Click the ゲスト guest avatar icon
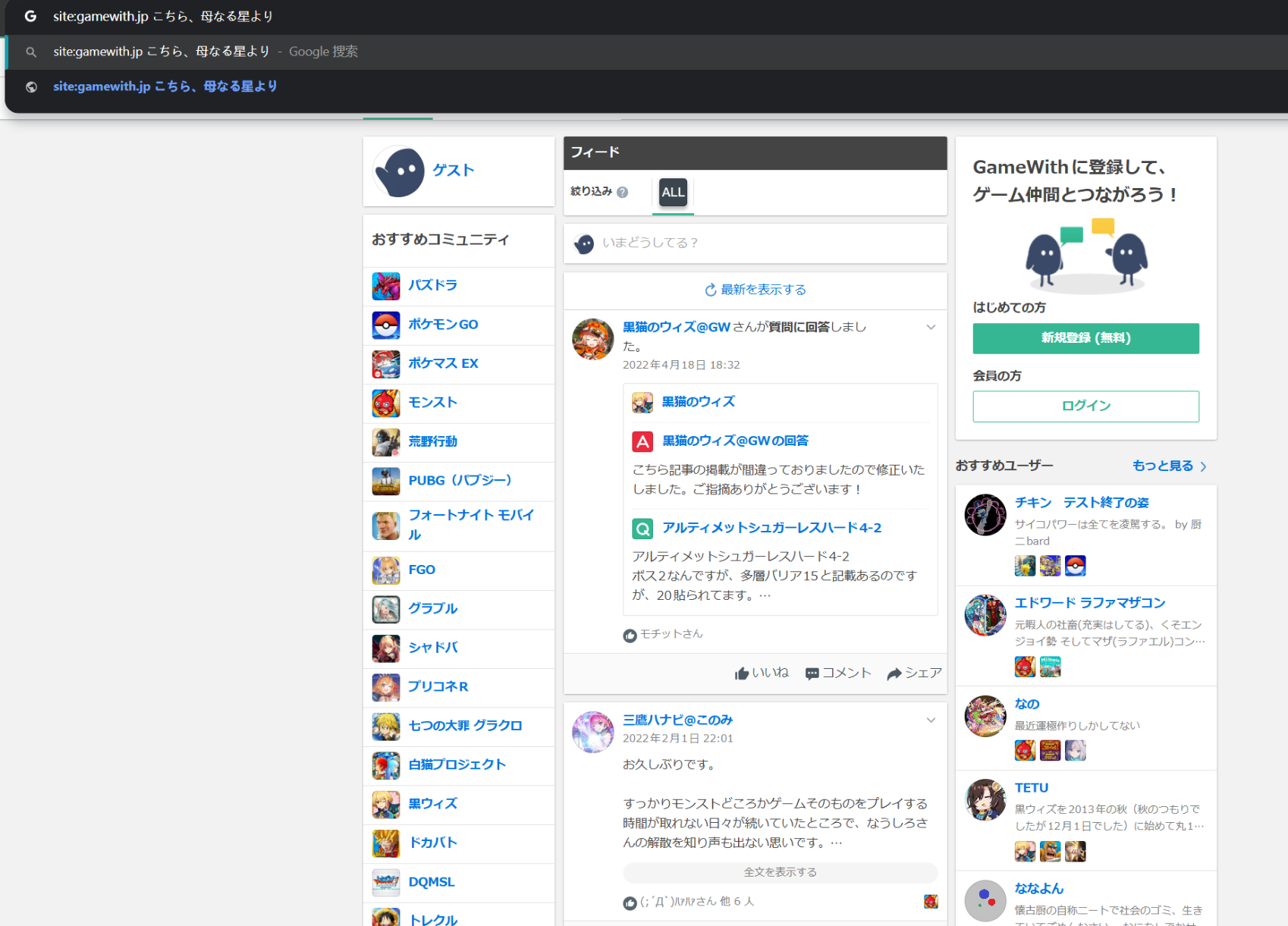Screen dimensions: 1288x926 pos(400,171)
